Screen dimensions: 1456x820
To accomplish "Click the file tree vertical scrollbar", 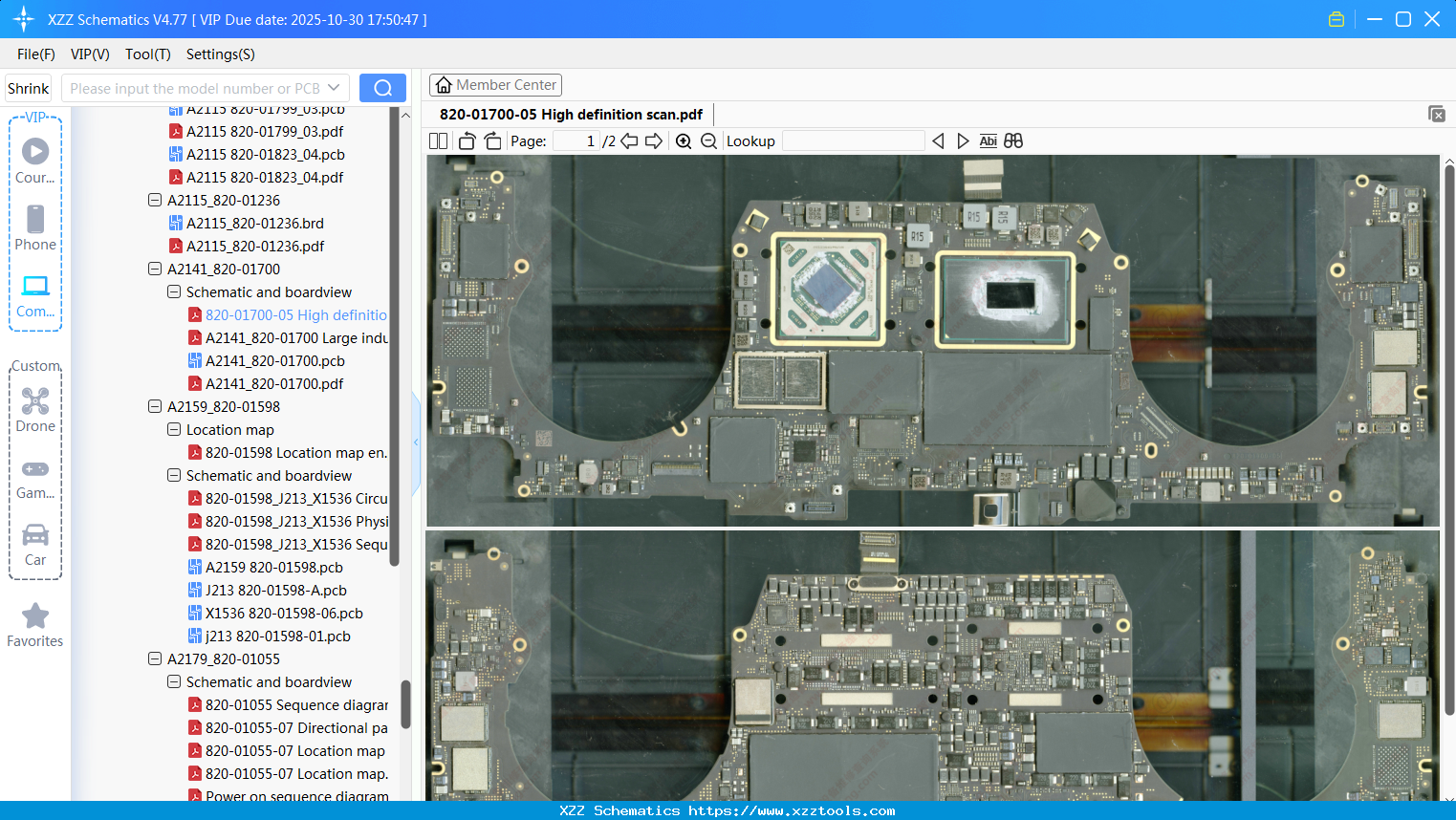I will 394,334.
